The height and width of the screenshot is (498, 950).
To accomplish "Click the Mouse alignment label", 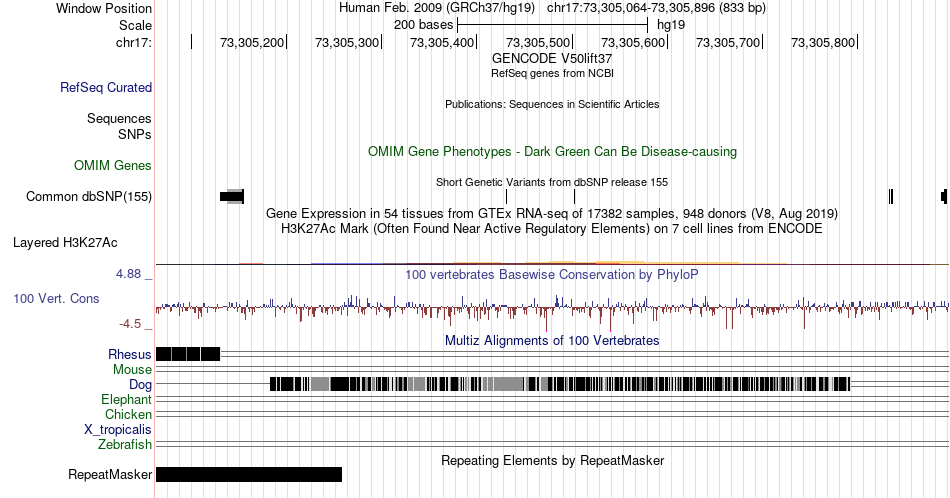I will (132, 370).
